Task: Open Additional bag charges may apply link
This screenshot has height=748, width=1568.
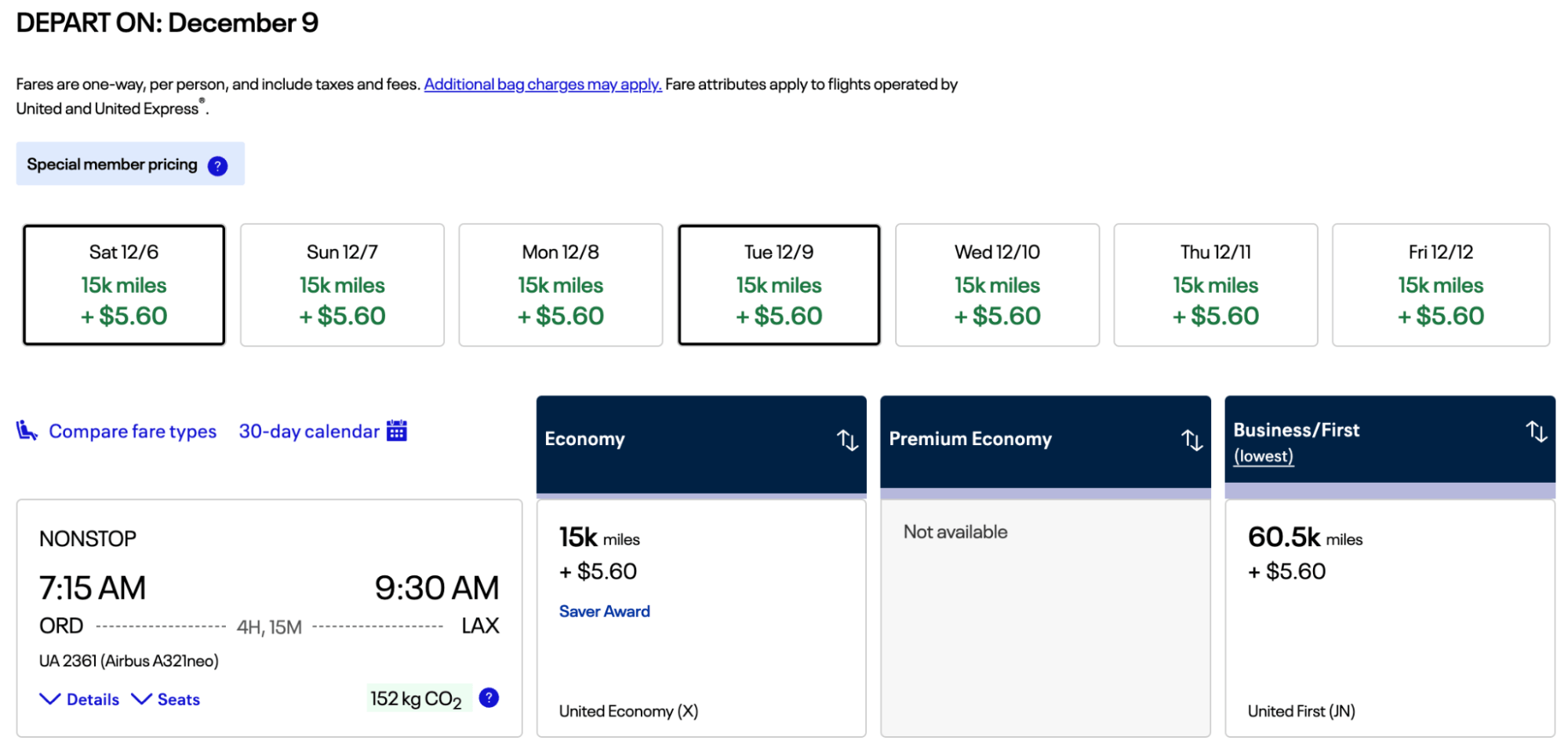Action: pos(543,84)
